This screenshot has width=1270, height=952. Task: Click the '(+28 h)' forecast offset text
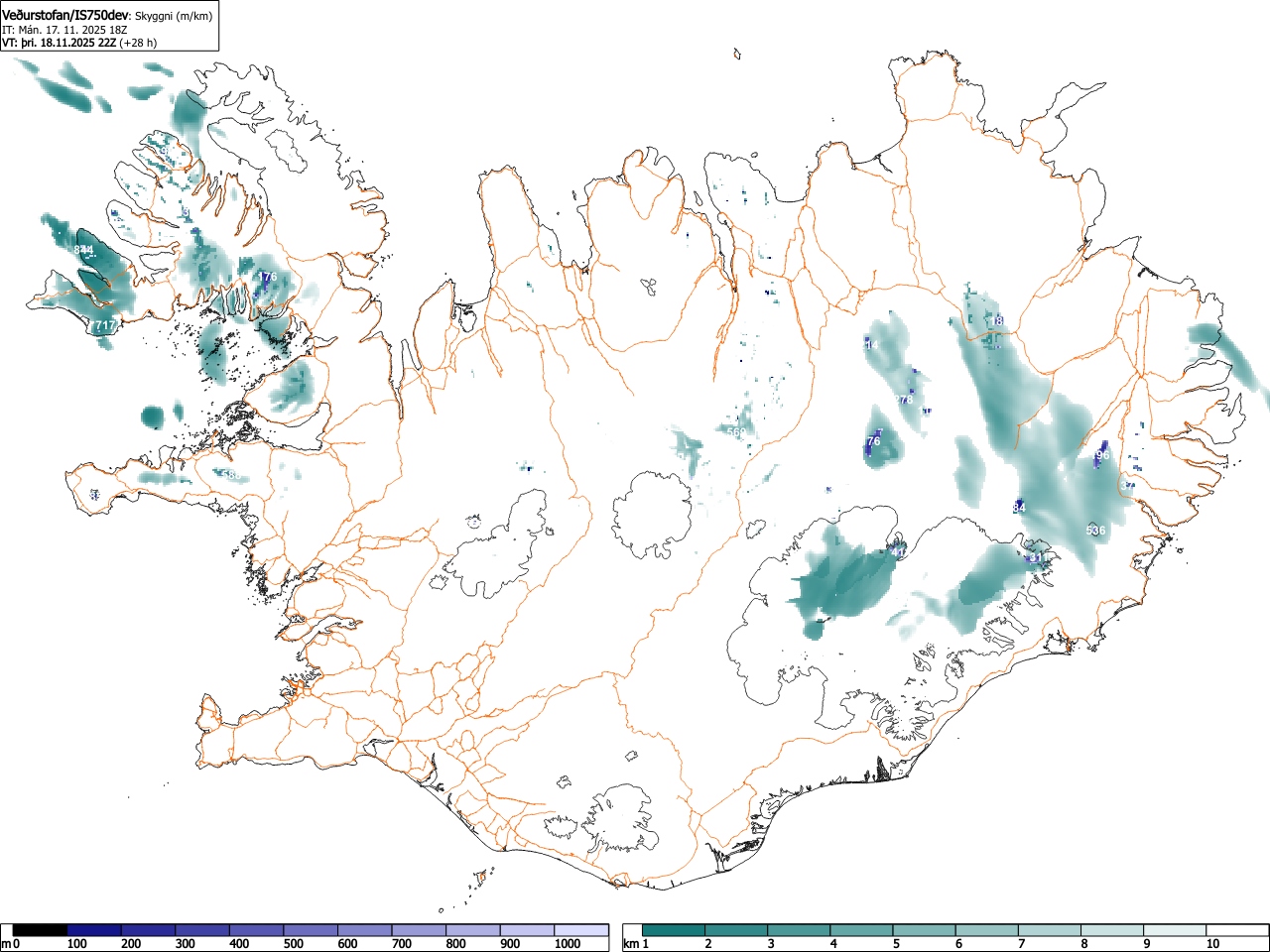[x=138, y=43]
